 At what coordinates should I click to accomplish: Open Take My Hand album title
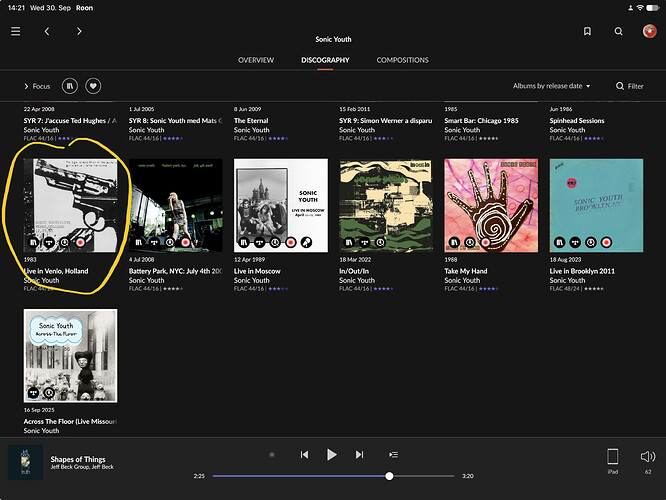click(x=466, y=271)
